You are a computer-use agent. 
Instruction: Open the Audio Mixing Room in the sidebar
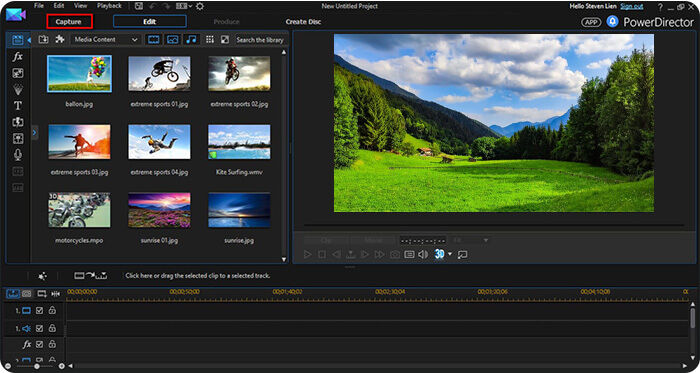18,138
